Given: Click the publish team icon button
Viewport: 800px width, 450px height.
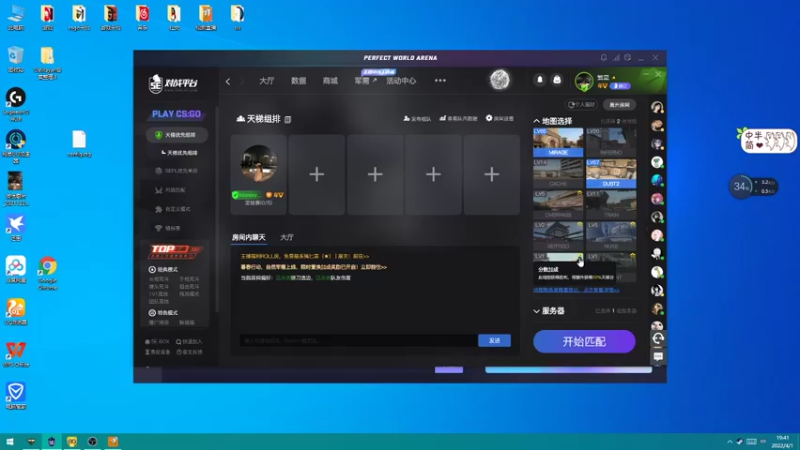Looking at the screenshot, I should [x=417, y=118].
